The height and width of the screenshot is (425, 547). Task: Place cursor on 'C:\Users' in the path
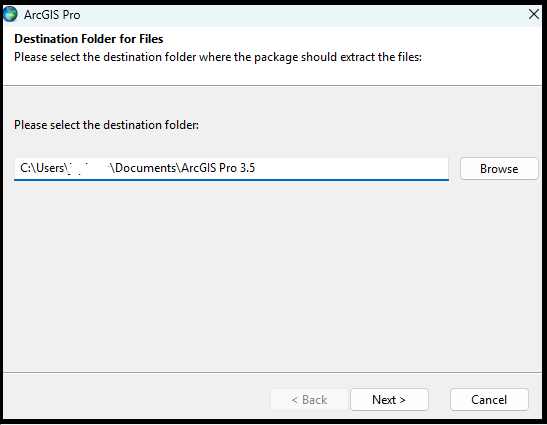[x=42, y=168]
